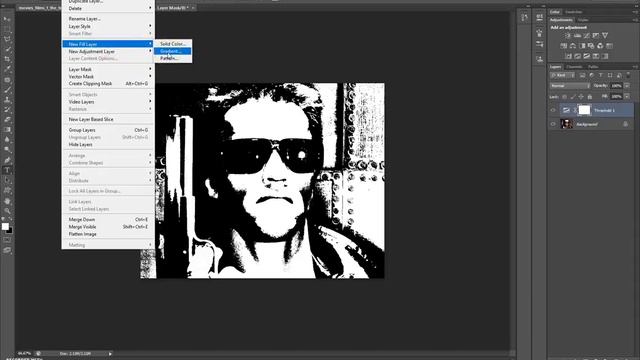Click New Layer Based Slice menu item
The image size is (640, 360).
pos(108,119)
